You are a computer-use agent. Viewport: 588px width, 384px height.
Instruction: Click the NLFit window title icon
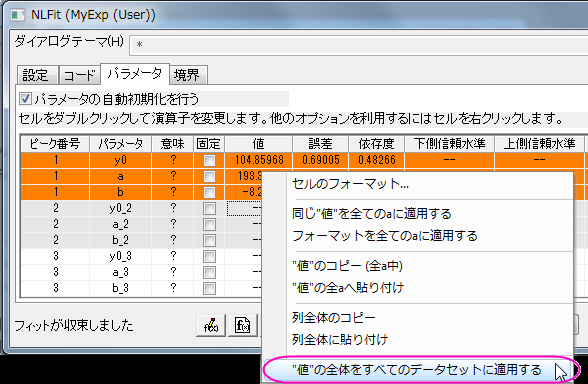(x=17, y=15)
